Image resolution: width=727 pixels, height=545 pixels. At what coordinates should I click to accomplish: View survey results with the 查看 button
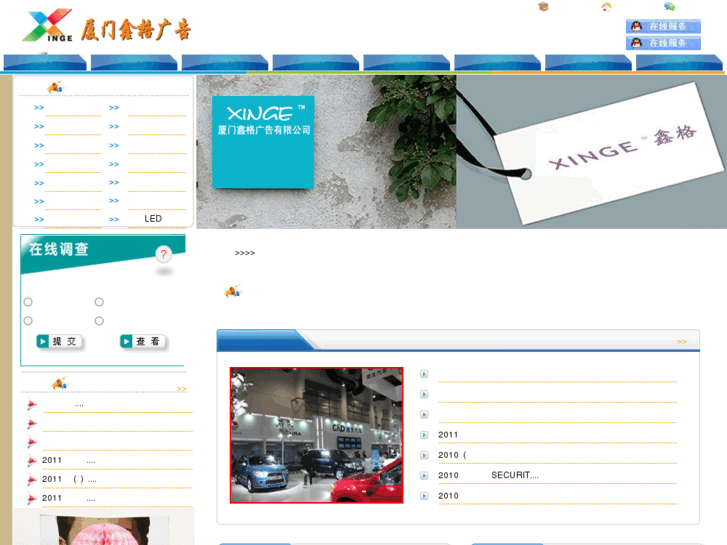(143, 342)
